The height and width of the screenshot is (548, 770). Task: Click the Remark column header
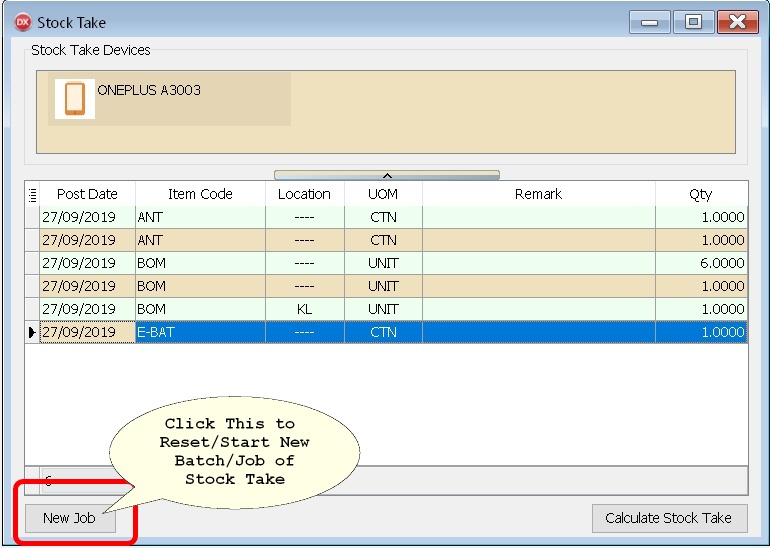point(538,194)
